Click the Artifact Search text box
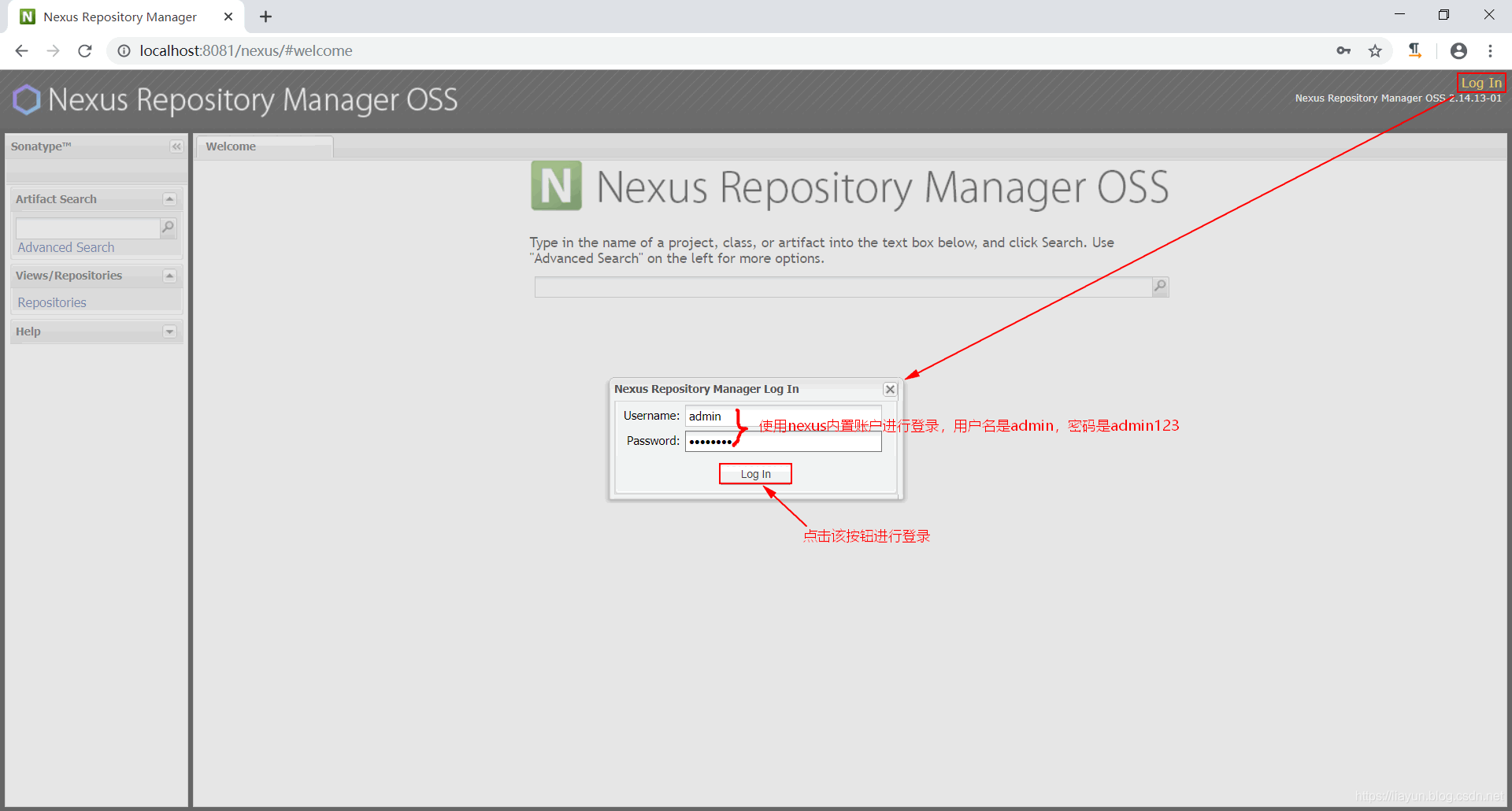Image resolution: width=1512 pixels, height=811 pixels. click(x=88, y=228)
